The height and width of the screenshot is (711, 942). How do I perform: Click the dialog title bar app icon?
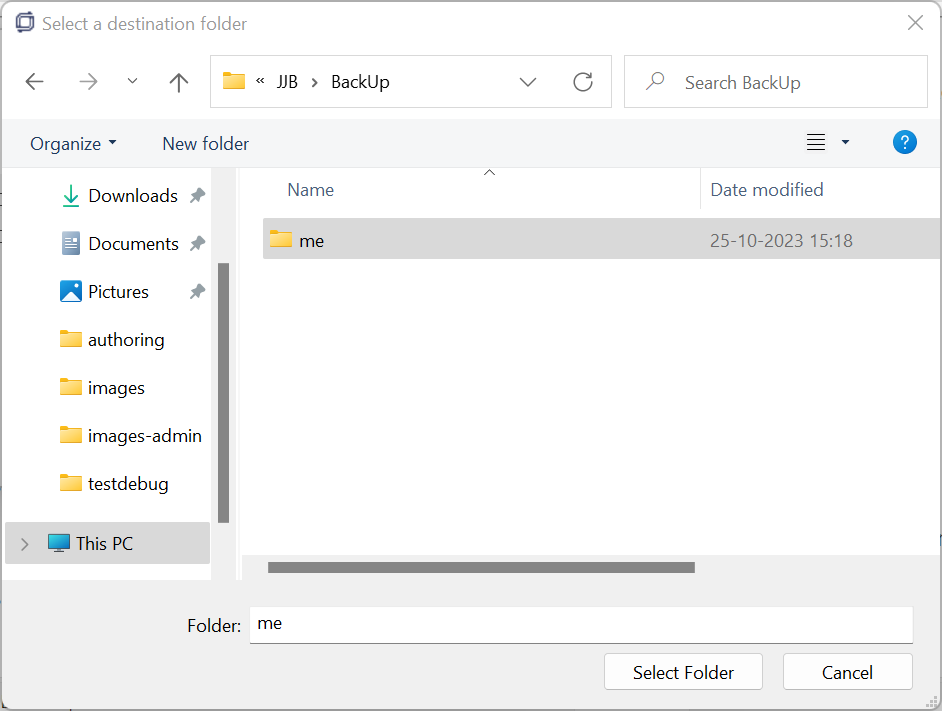tap(25, 23)
